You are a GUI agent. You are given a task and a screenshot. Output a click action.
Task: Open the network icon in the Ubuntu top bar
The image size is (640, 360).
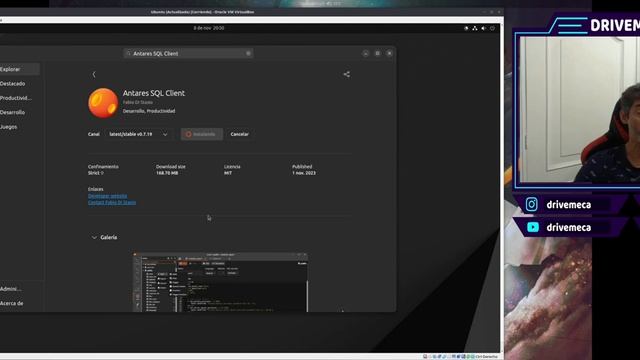475,28
